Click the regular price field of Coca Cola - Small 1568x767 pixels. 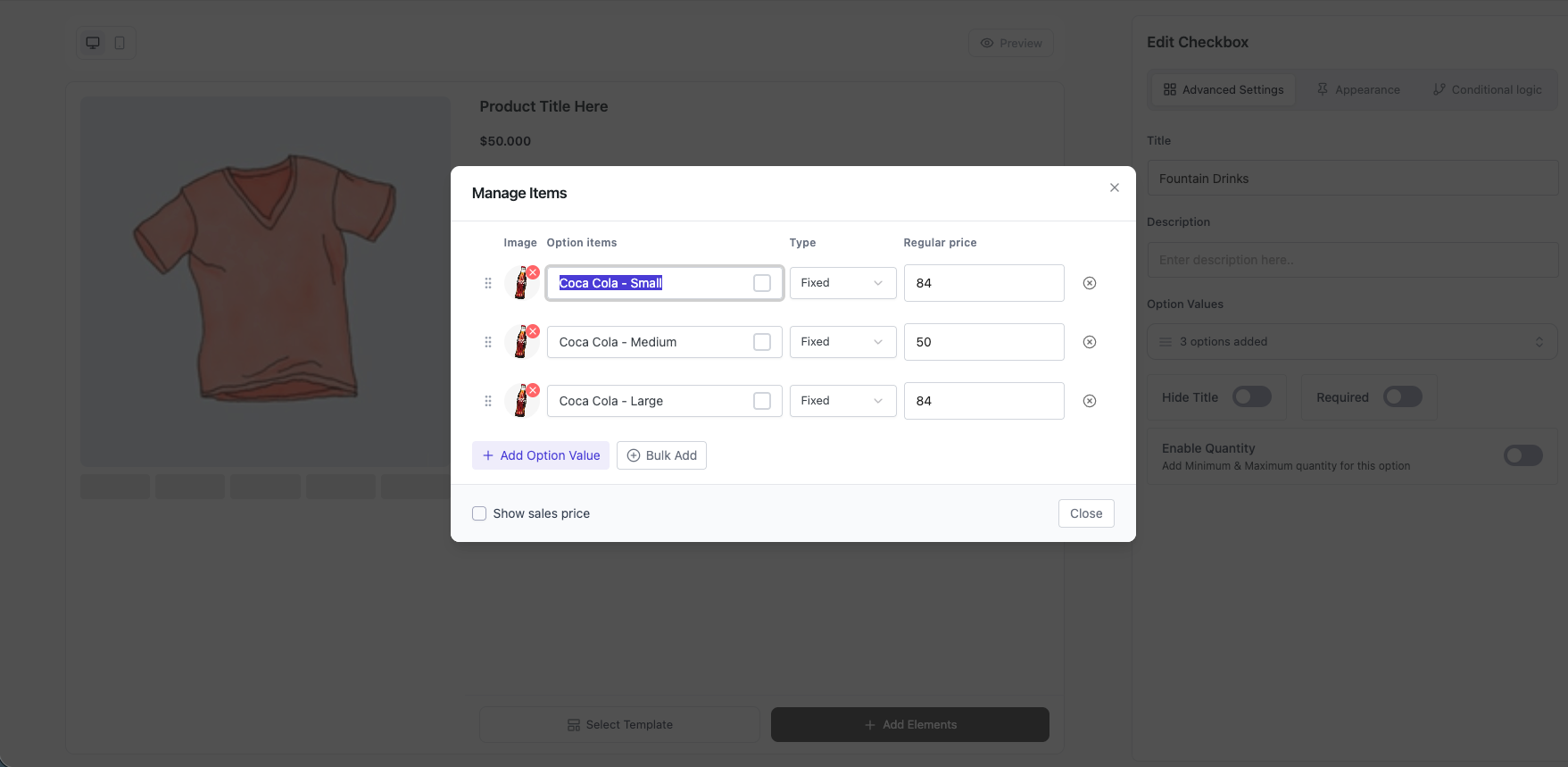[x=983, y=283]
